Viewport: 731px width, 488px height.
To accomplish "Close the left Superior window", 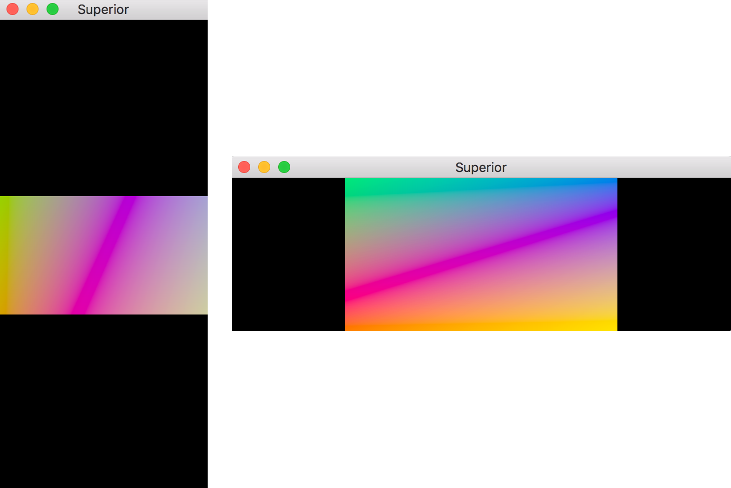I will click(12, 9).
